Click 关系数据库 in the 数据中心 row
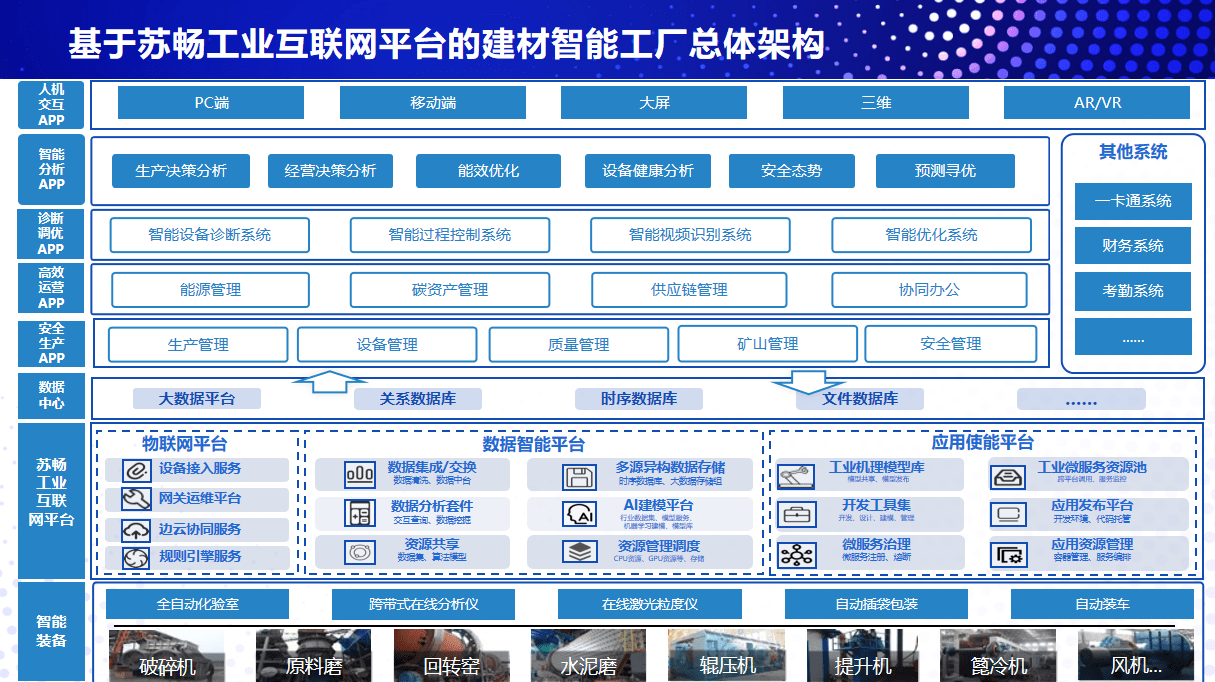 (418, 399)
